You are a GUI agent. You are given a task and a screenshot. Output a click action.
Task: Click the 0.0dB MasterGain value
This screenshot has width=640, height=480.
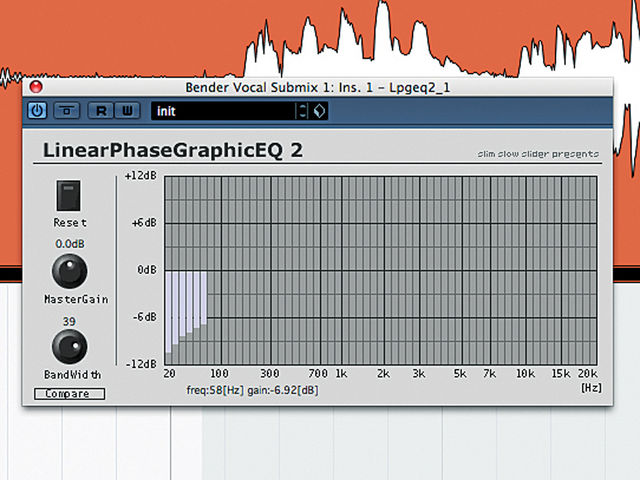coord(70,244)
